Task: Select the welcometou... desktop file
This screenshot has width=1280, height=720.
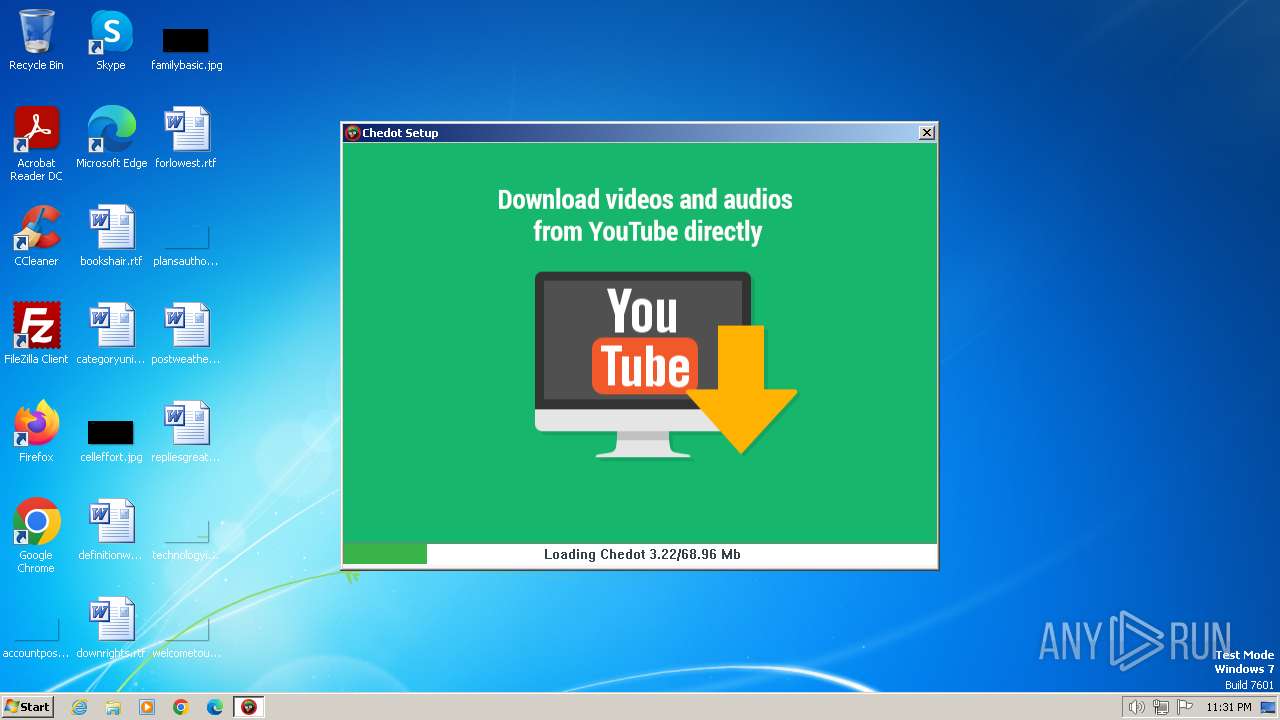Action: (x=186, y=638)
